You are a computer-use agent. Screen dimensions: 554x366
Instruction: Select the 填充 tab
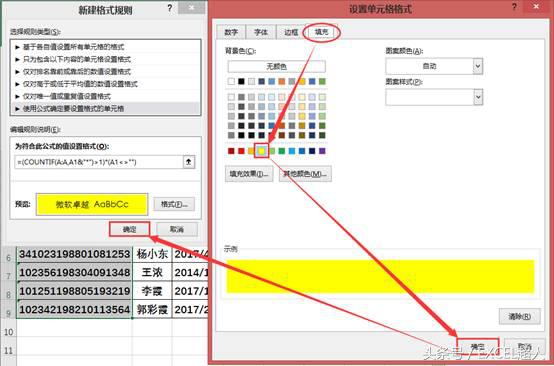coord(322,32)
